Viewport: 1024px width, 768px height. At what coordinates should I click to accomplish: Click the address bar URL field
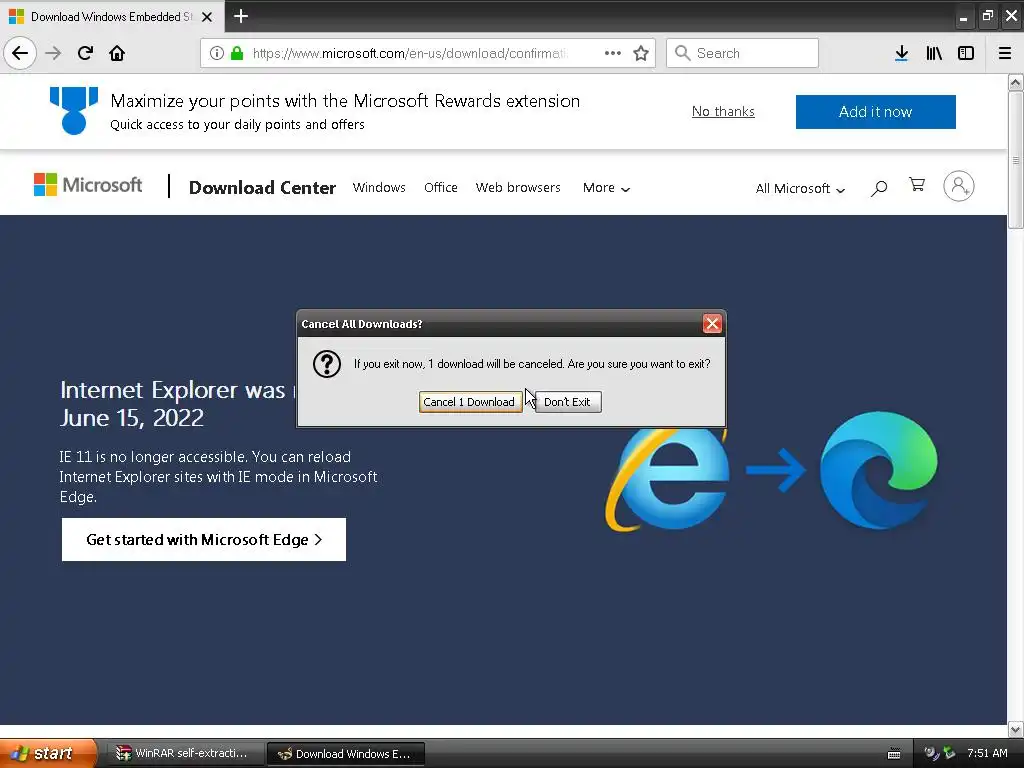coord(410,53)
